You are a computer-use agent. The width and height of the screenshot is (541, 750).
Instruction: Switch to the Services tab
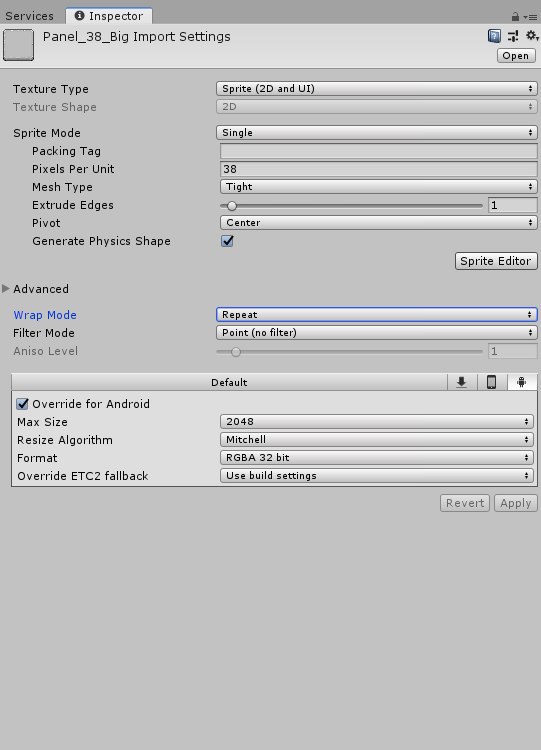click(30, 16)
